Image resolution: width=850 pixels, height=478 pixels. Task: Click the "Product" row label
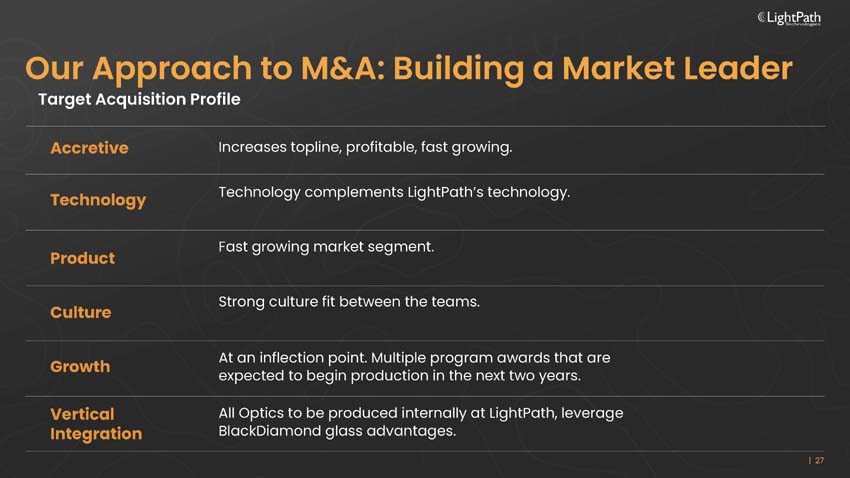click(x=82, y=258)
